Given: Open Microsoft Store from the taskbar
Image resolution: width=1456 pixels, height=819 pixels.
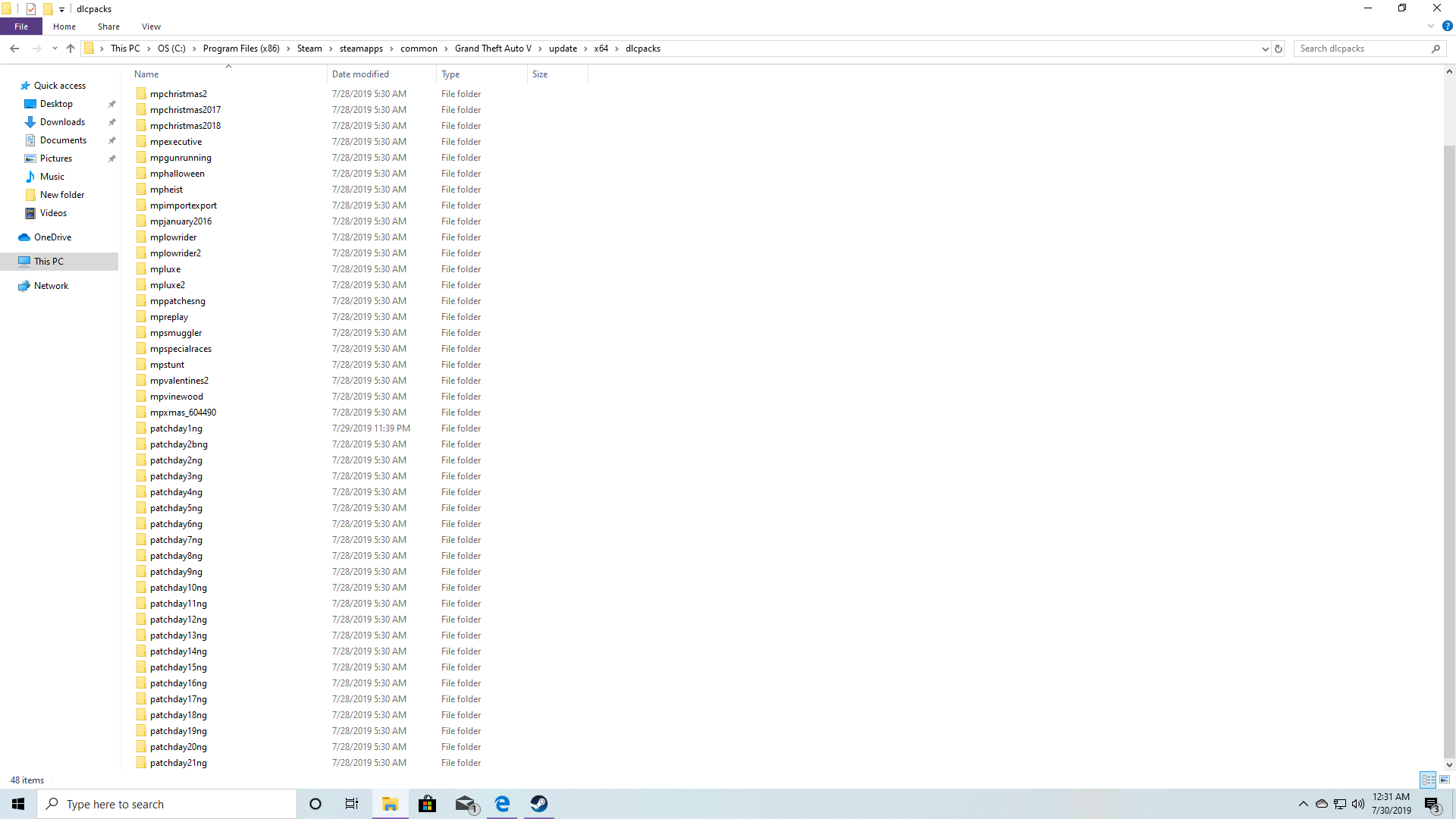Looking at the screenshot, I should [x=428, y=804].
